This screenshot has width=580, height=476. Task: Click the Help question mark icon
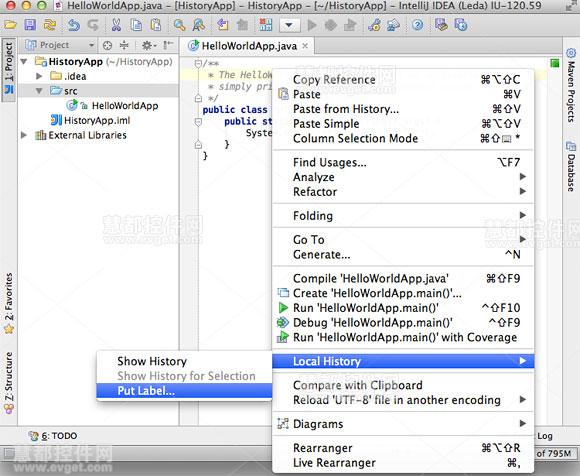tap(418, 25)
